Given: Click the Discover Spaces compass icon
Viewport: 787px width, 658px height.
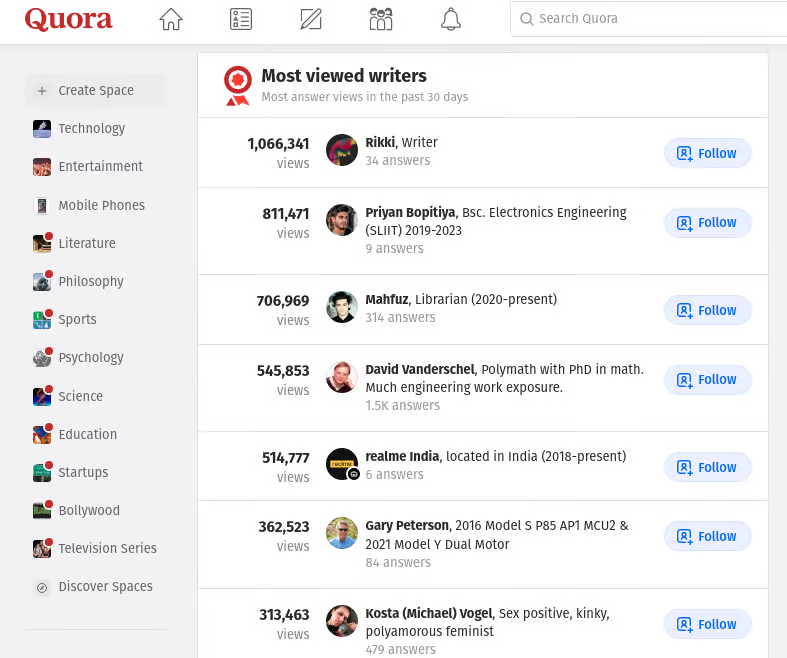Looking at the screenshot, I should coord(42,587).
